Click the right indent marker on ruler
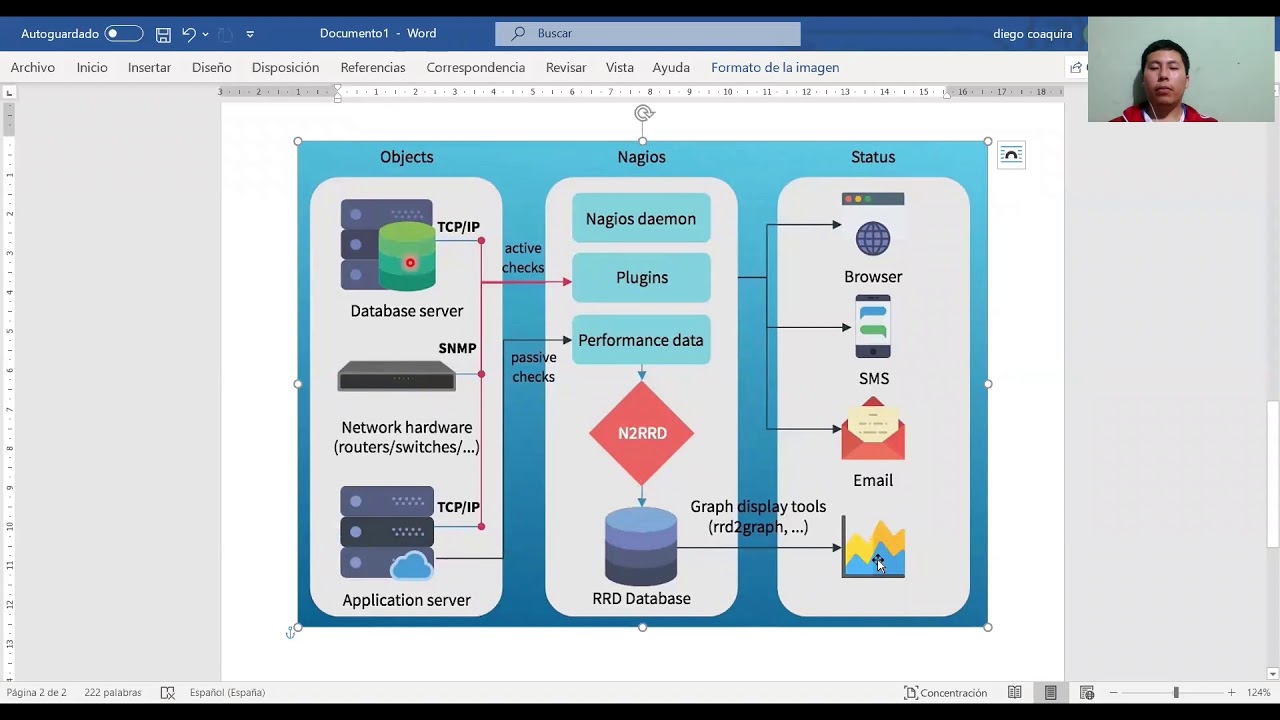This screenshot has width=1280, height=720. coord(947,94)
